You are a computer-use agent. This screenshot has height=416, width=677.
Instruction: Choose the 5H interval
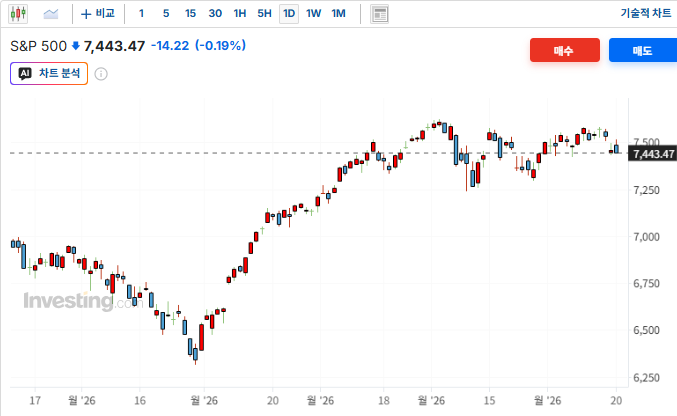pyautogui.click(x=264, y=14)
